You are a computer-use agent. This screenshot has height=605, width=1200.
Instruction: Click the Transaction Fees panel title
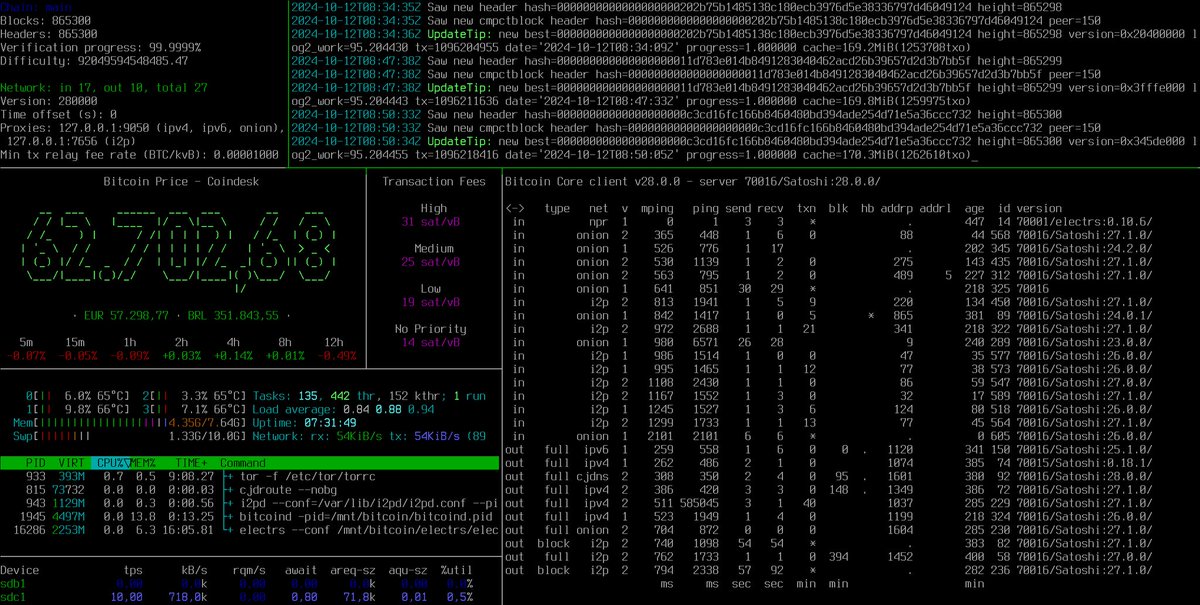434,182
